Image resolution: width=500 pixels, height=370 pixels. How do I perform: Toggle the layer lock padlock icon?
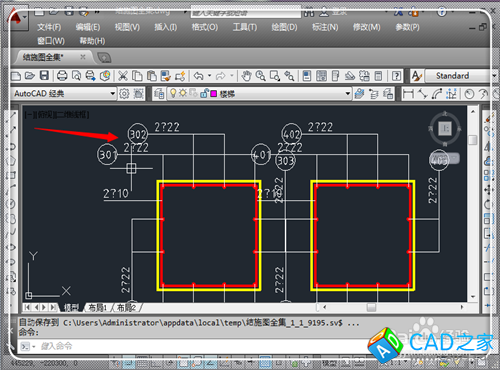pyautogui.click(x=204, y=94)
